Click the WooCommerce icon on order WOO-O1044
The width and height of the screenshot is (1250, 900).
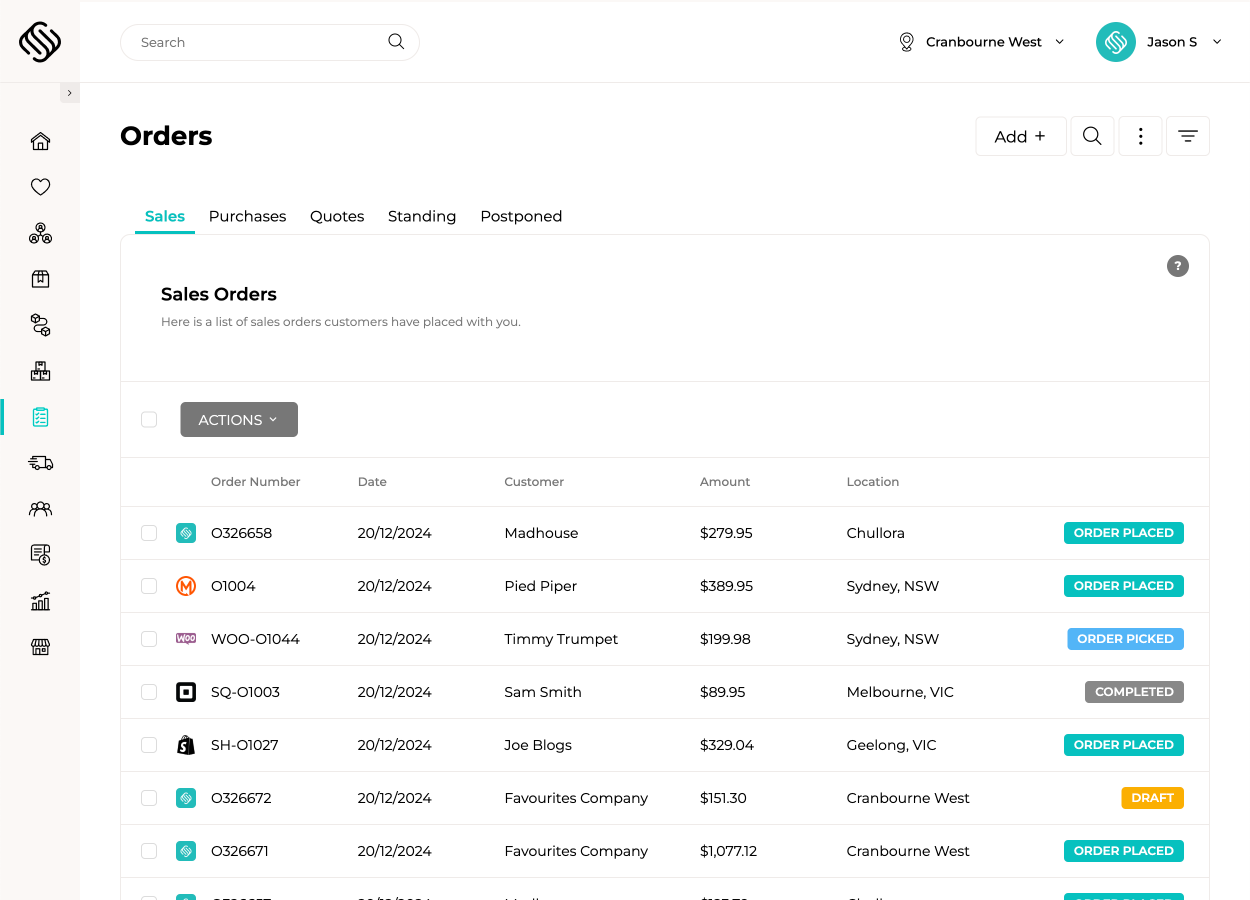click(186, 638)
